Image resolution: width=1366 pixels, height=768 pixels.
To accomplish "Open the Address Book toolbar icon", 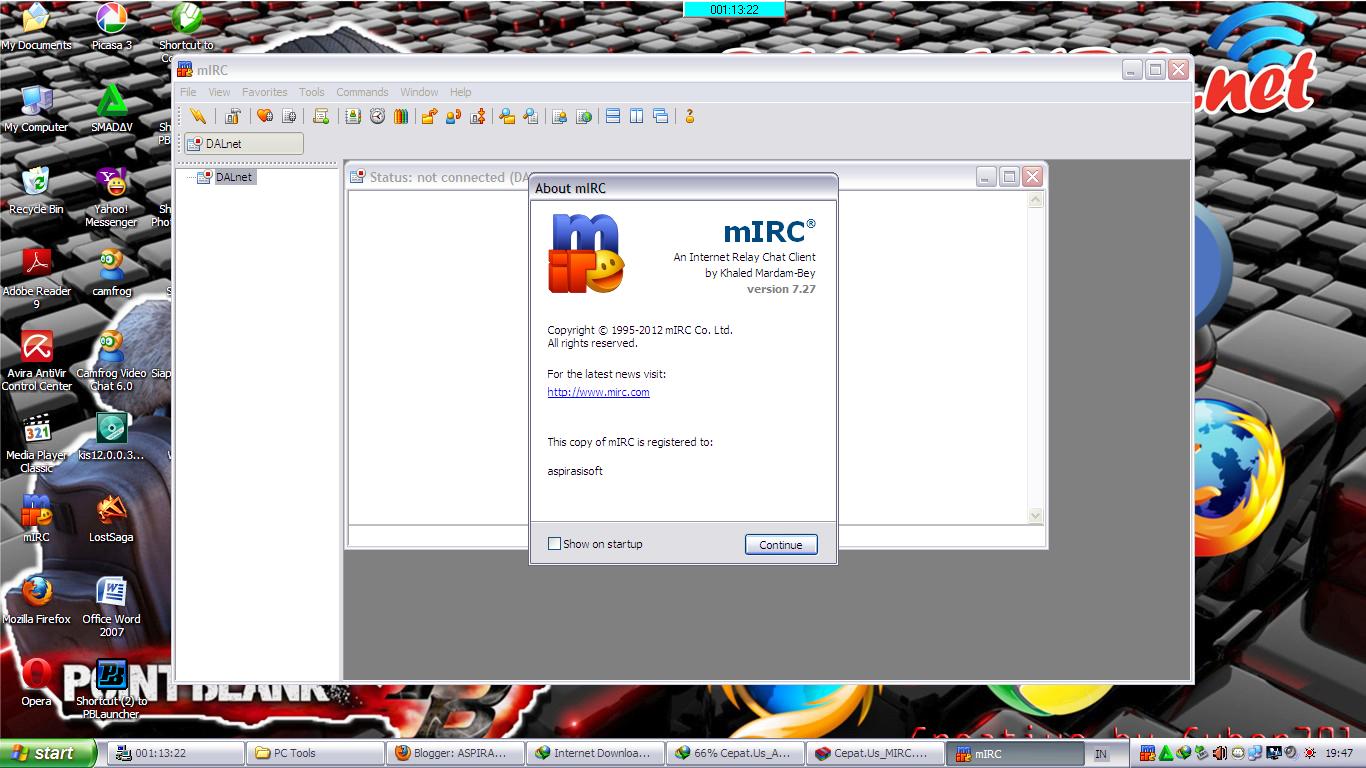I will 353,116.
